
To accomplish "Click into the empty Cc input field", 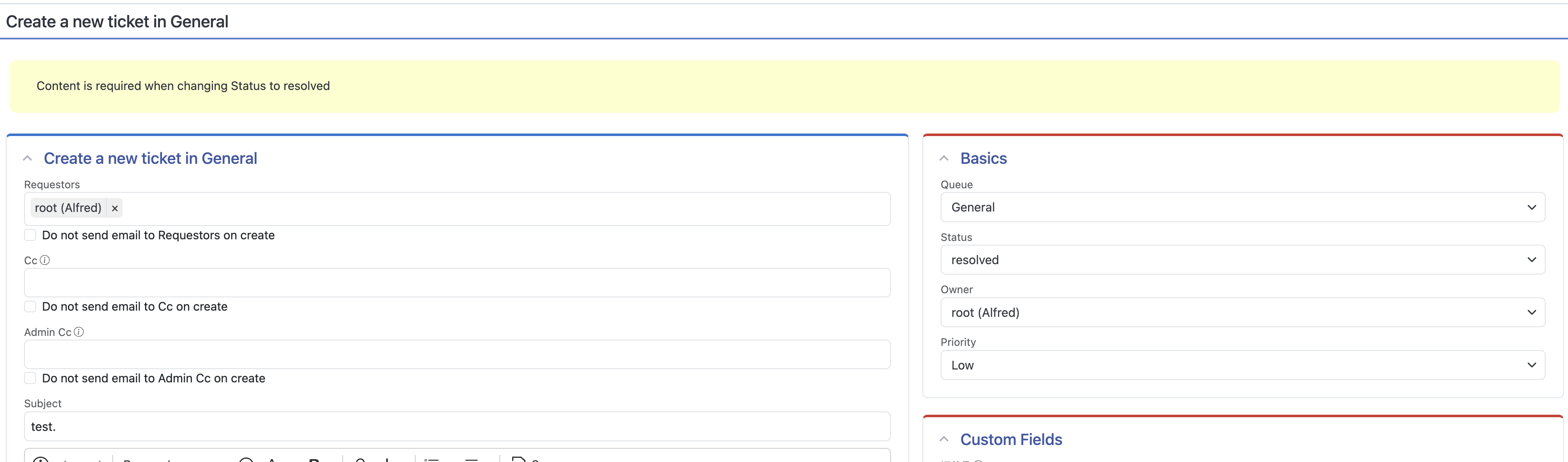I will tap(457, 283).
